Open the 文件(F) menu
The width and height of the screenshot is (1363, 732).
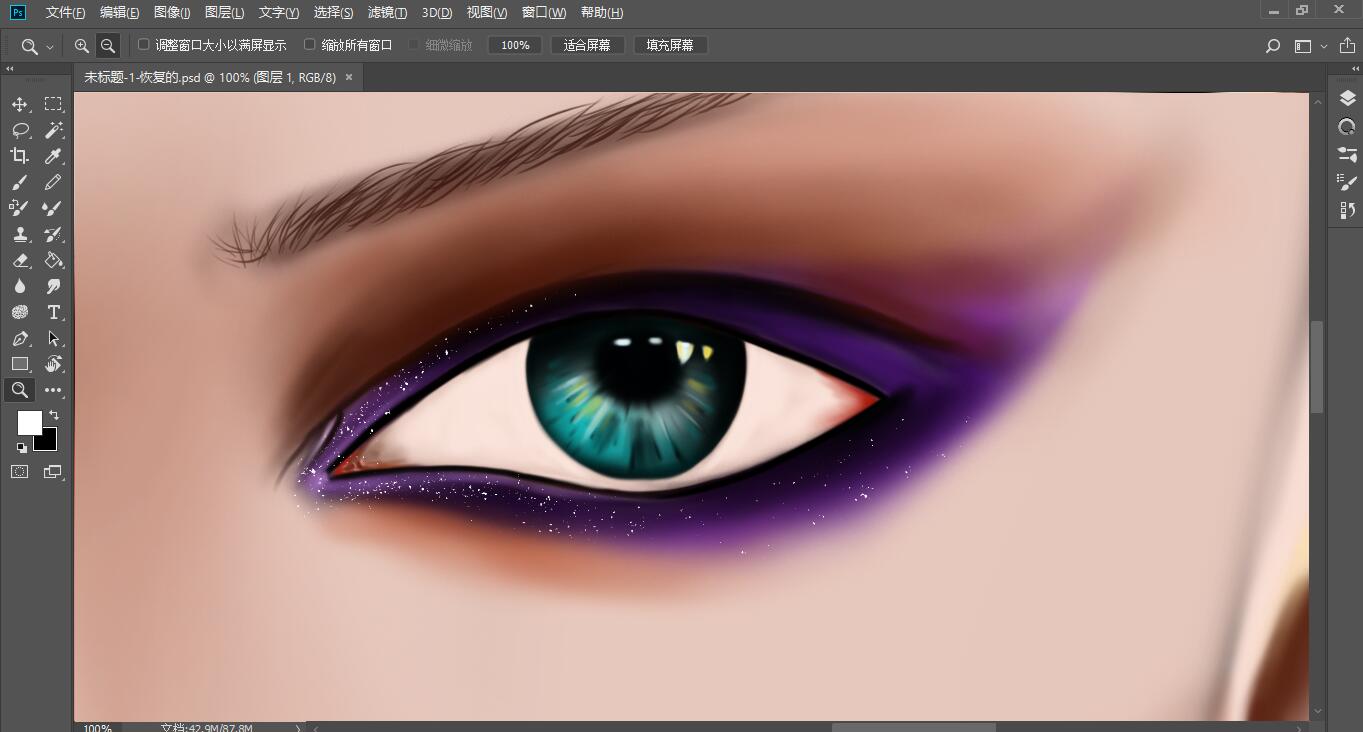pyautogui.click(x=65, y=12)
